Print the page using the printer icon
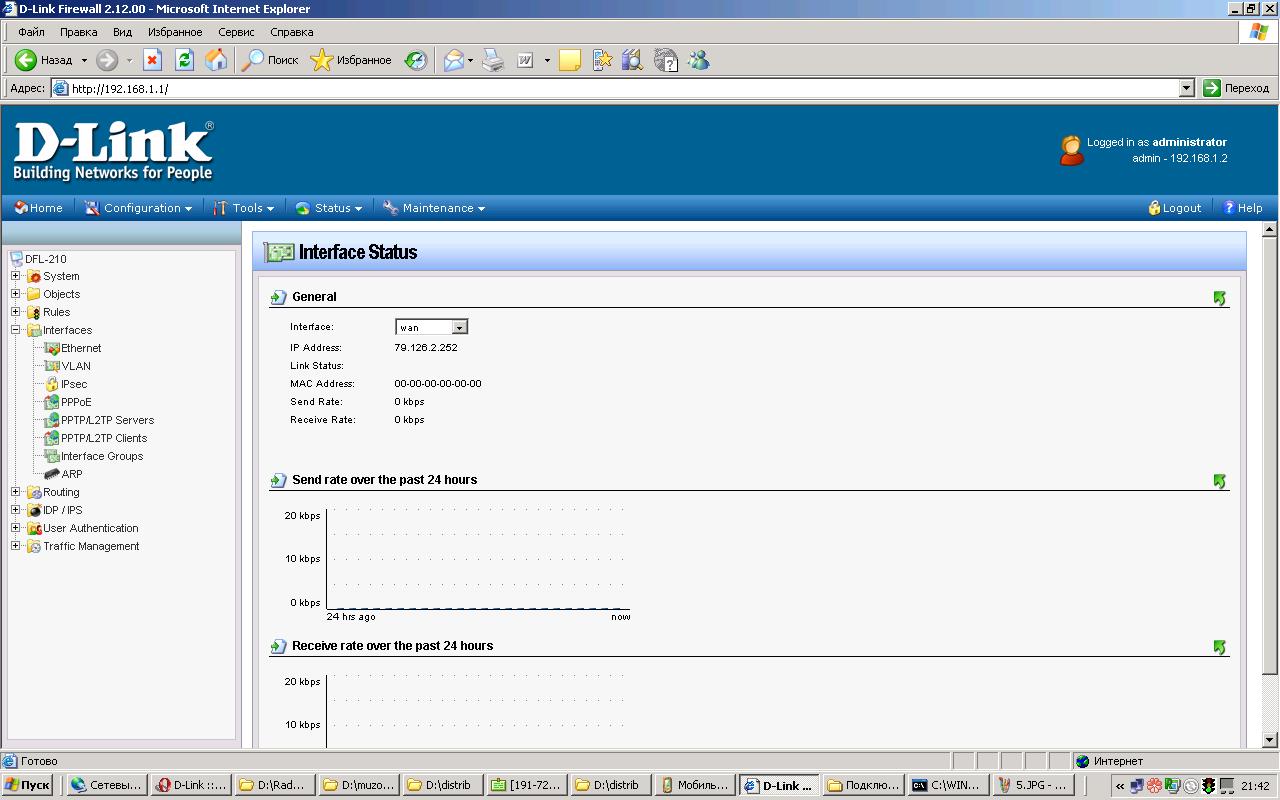The image size is (1280, 800). coord(493,60)
